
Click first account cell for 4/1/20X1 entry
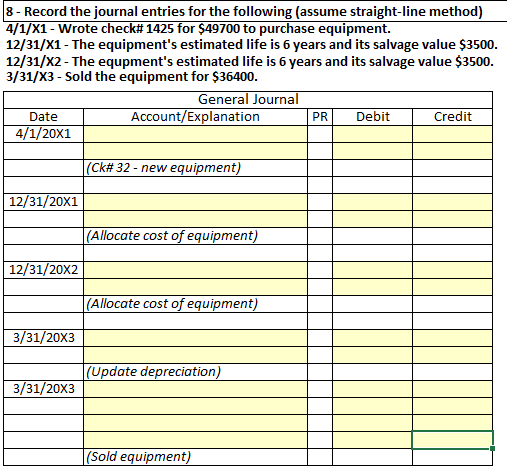coord(195,134)
